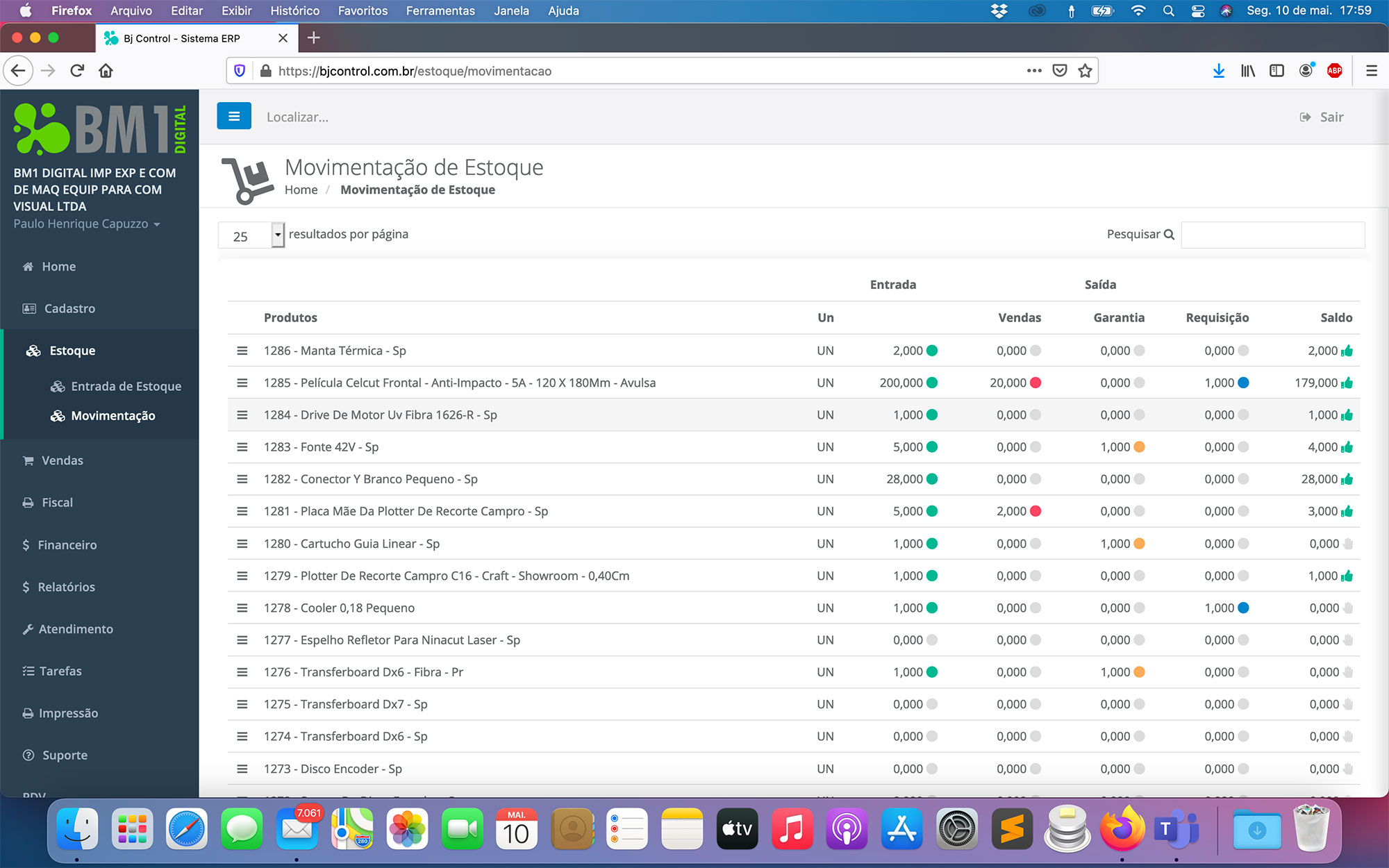1389x868 pixels.
Task: Expand Paulo Henrique Capuzzo user menu
Action: tap(87, 224)
